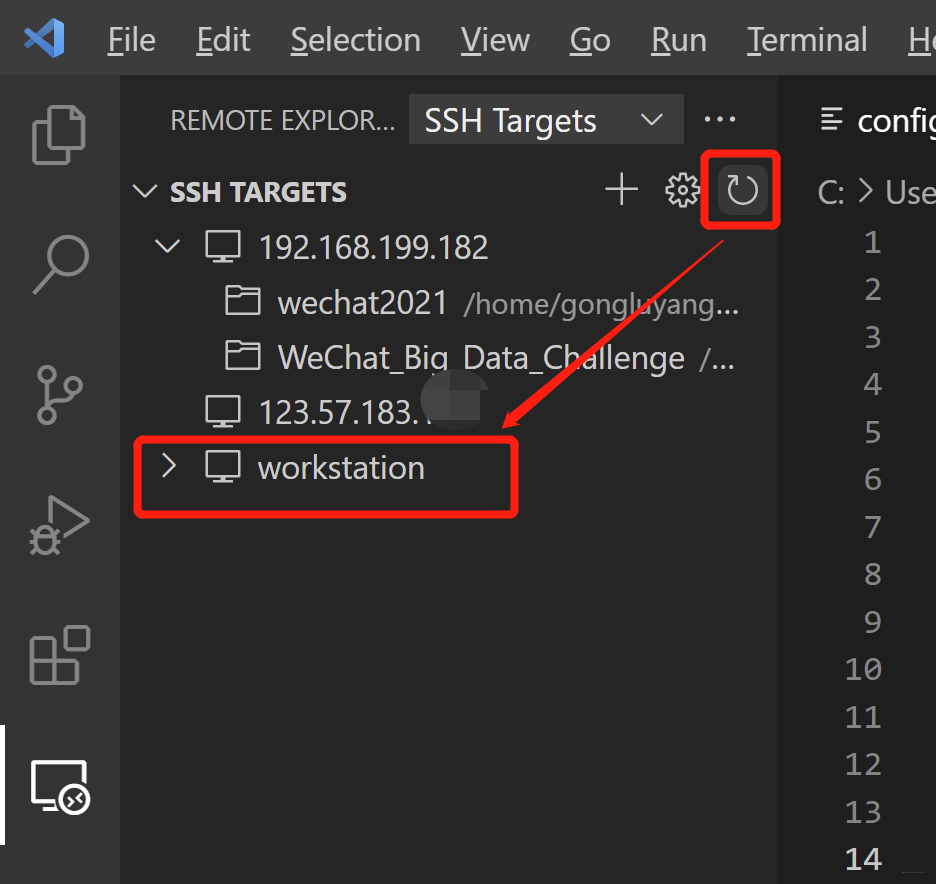Open the Source Control icon
Screen dimensions: 936x884
point(58,394)
